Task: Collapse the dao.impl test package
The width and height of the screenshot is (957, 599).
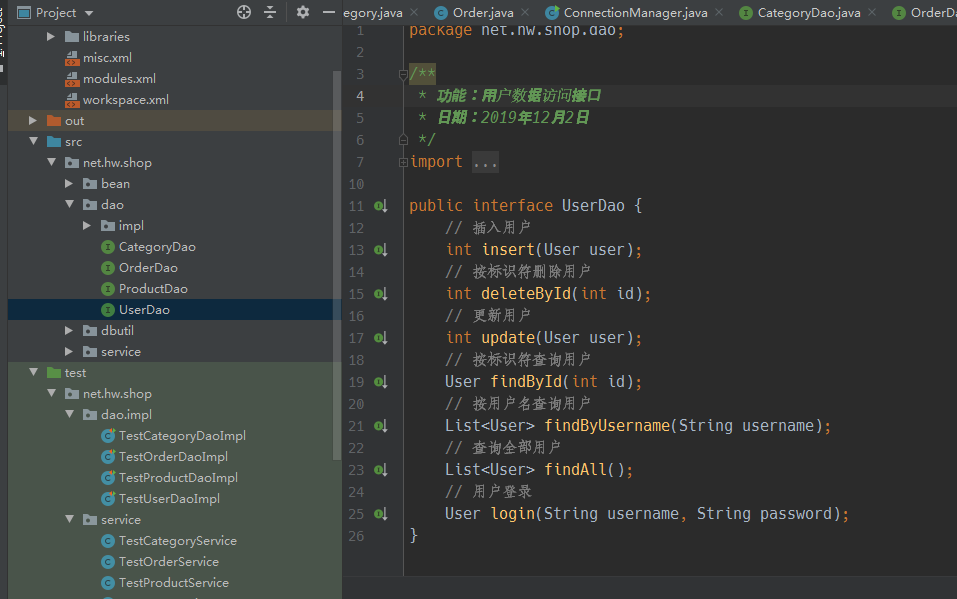Action: tap(69, 415)
